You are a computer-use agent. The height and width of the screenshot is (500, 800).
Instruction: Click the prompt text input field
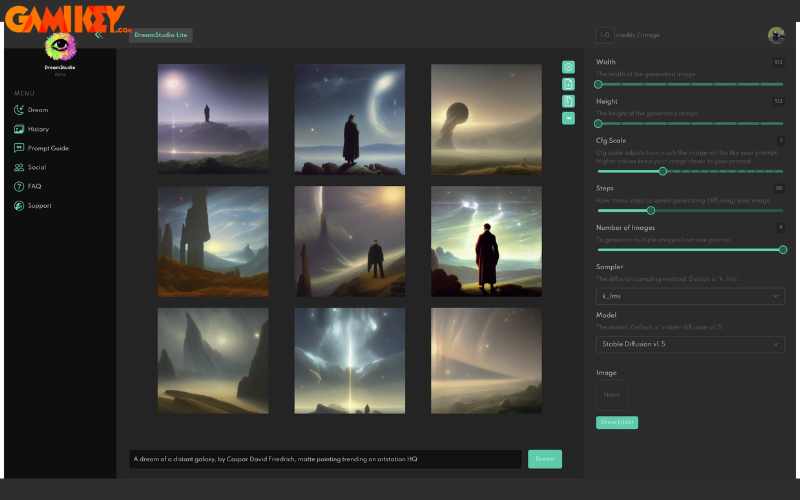coord(325,459)
